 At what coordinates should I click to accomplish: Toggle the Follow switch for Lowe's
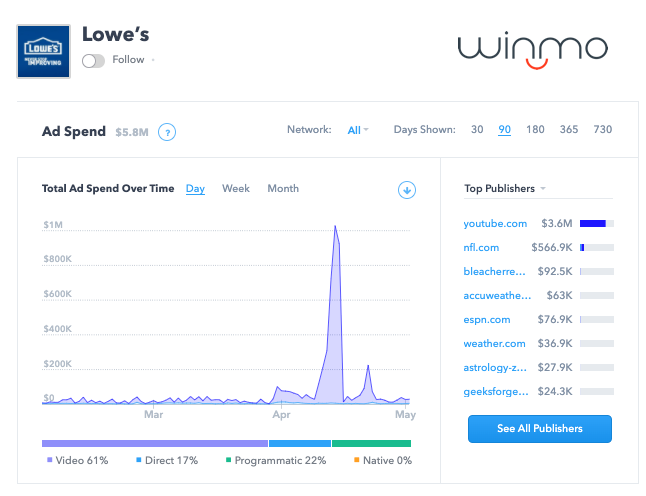coord(93,61)
